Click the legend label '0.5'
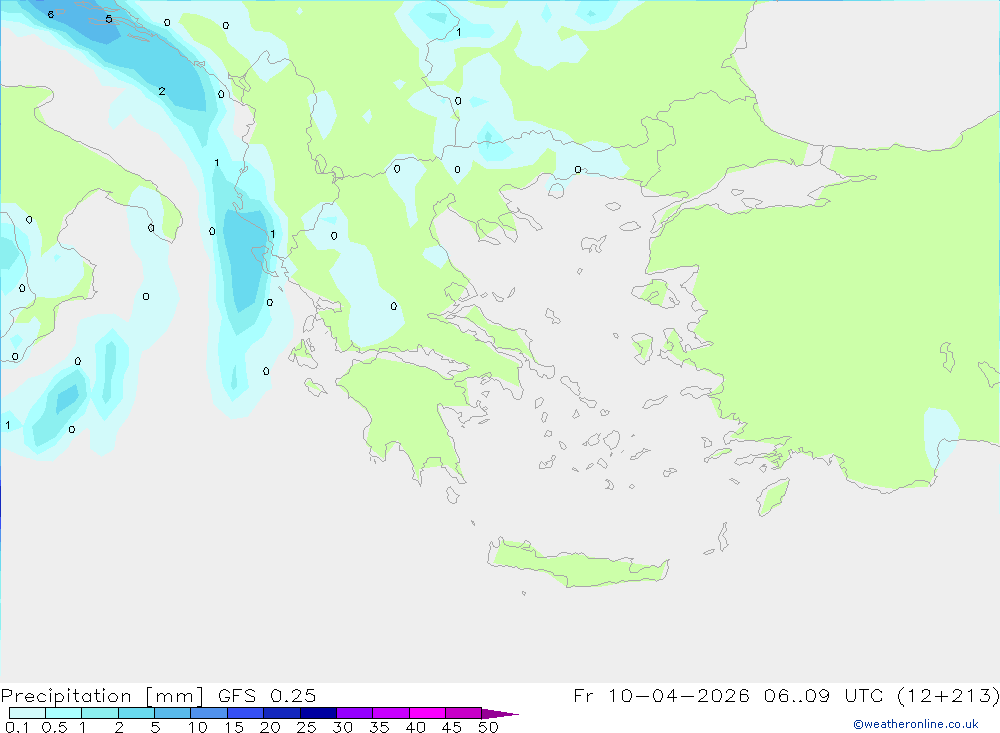The height and width of the screenshot is (733, 1000). [x=54, y=727]
